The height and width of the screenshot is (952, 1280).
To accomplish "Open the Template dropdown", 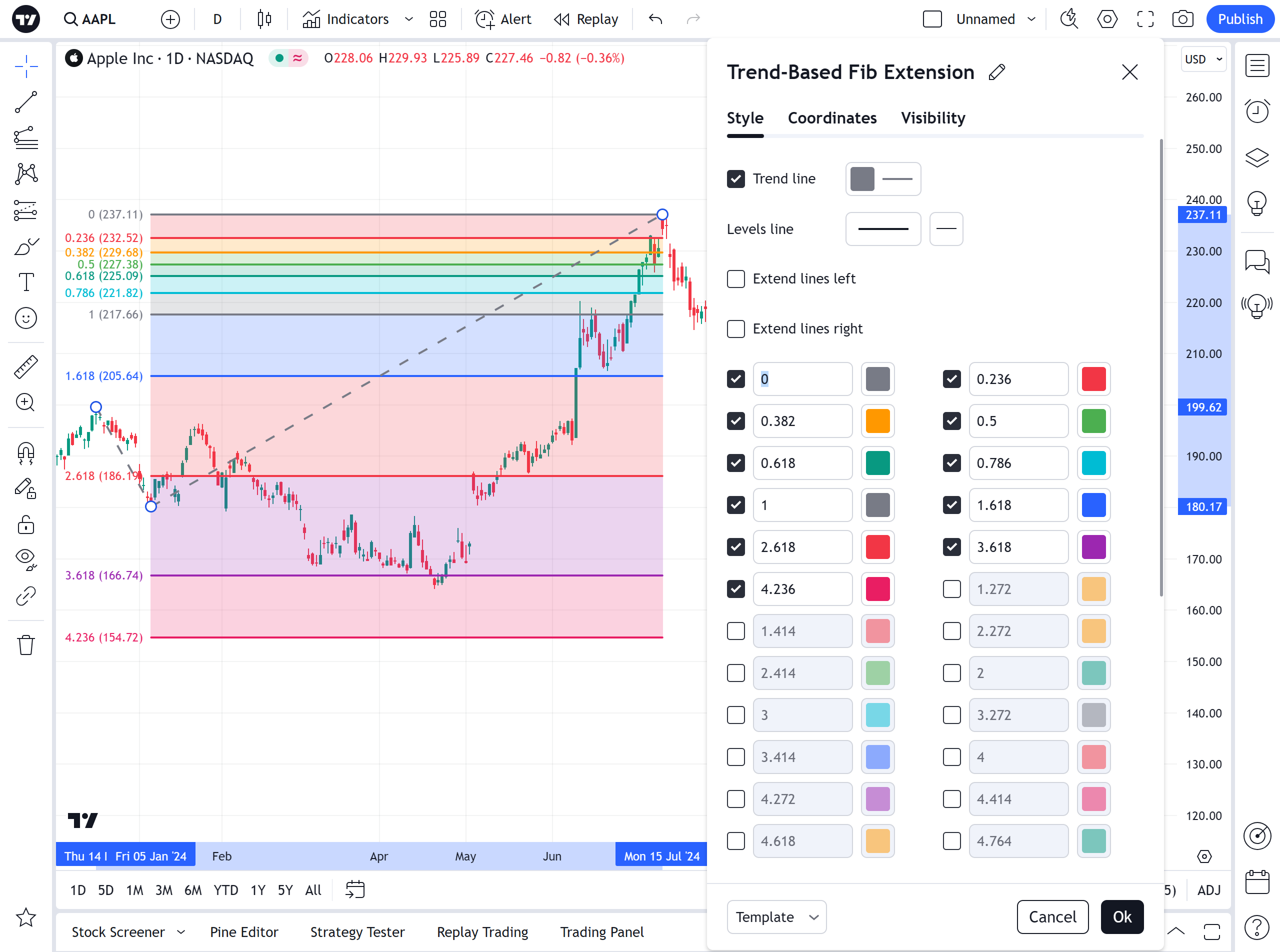I will coord(776,917).
